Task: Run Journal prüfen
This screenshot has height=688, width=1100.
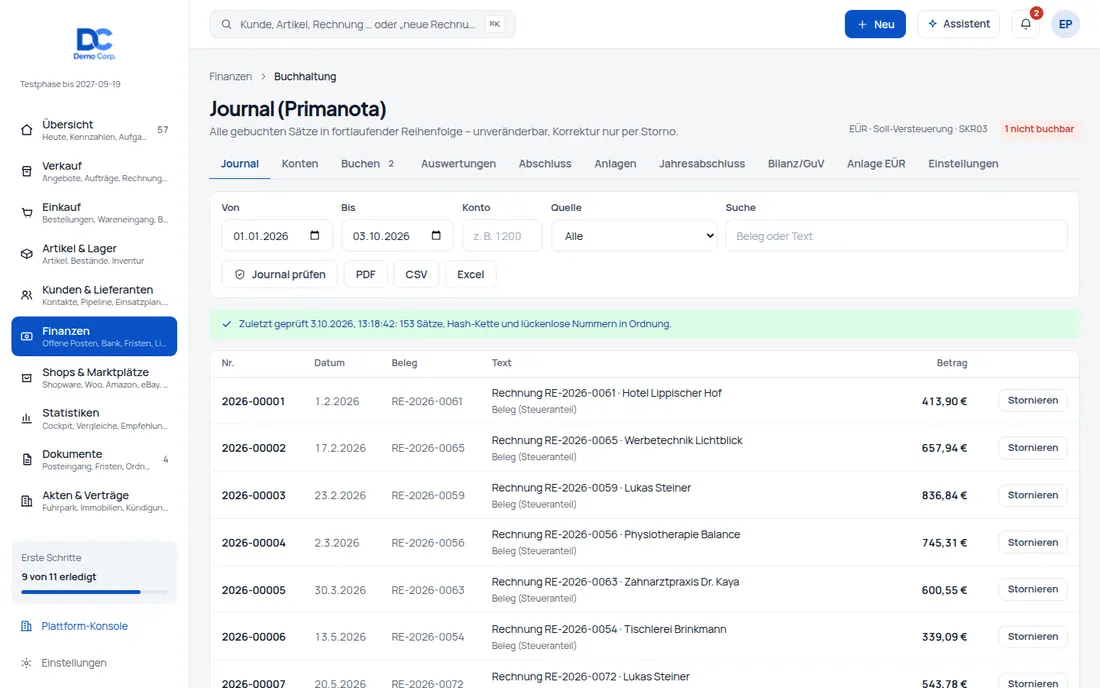Action: [x=279, y=274]
